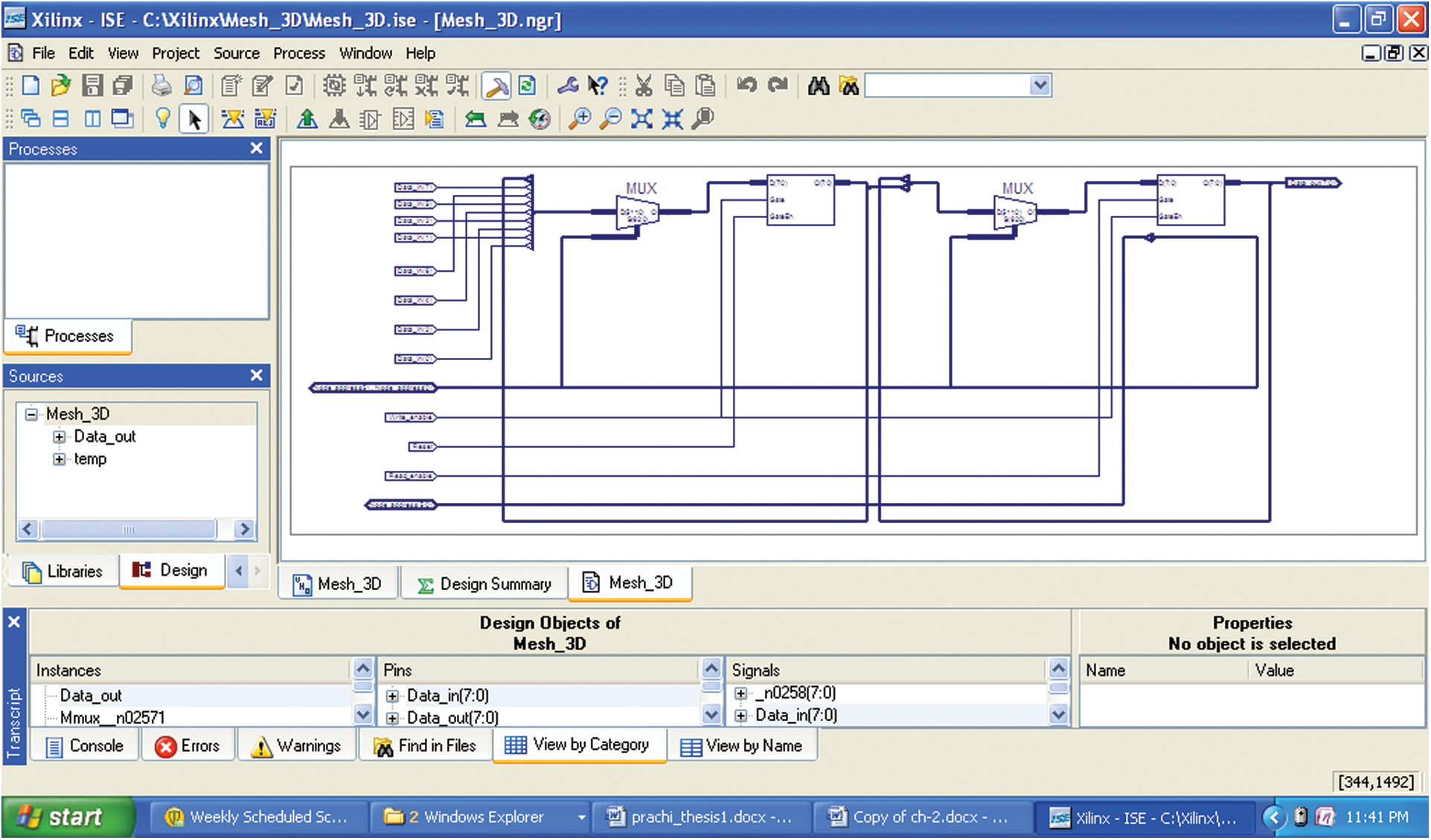Collapse the Mesh_3D tree node

(x=31, y=414)
